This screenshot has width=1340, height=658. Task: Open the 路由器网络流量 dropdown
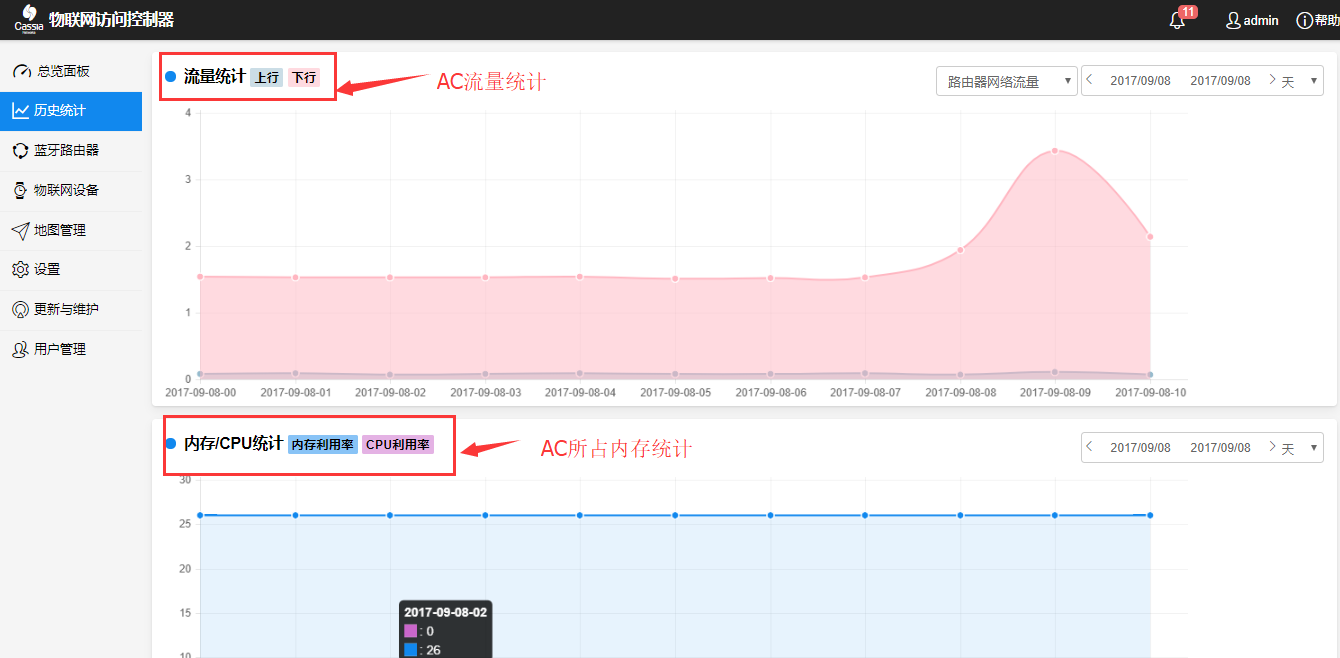(1006, 81)
